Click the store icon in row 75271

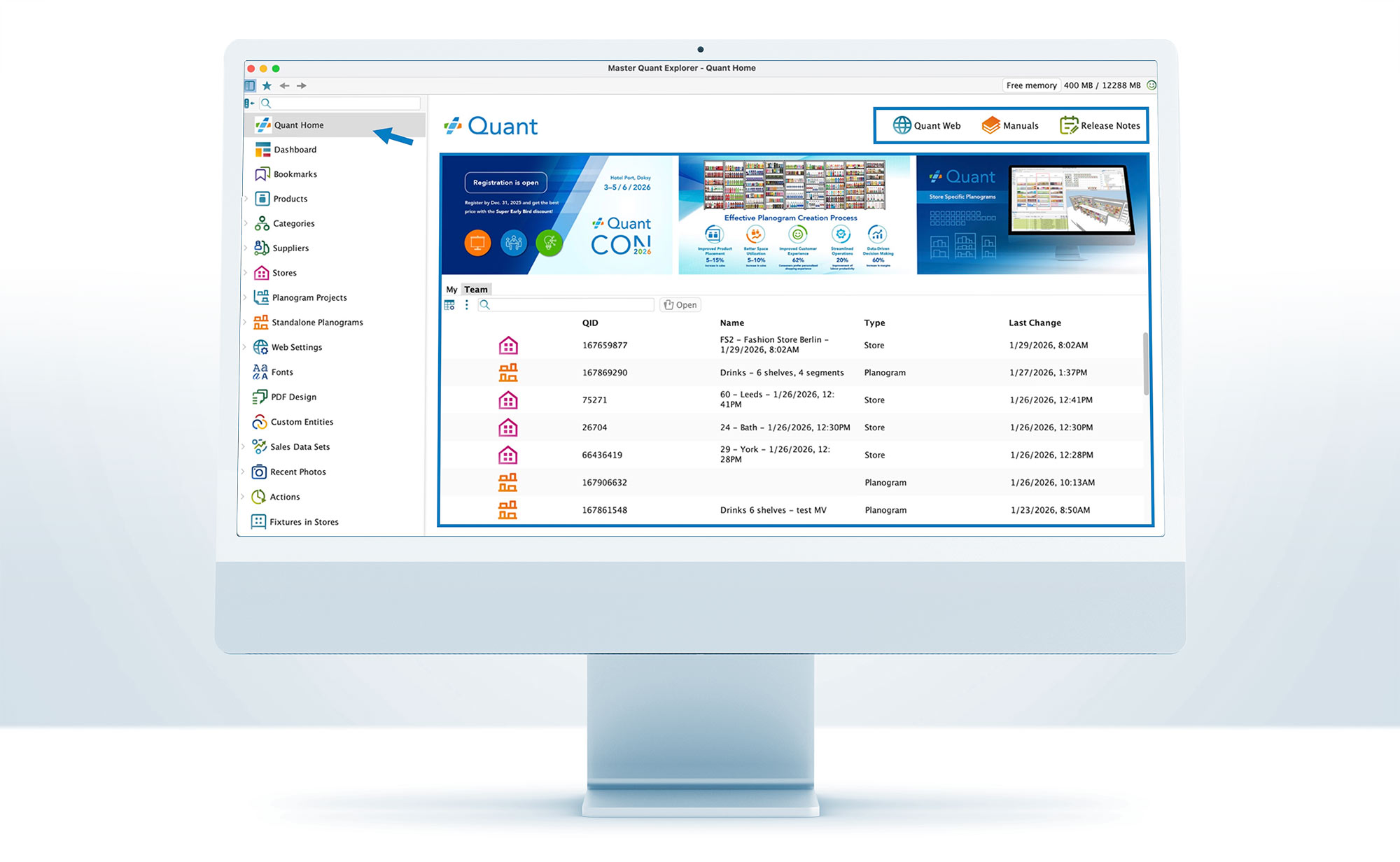pos(508,400)
